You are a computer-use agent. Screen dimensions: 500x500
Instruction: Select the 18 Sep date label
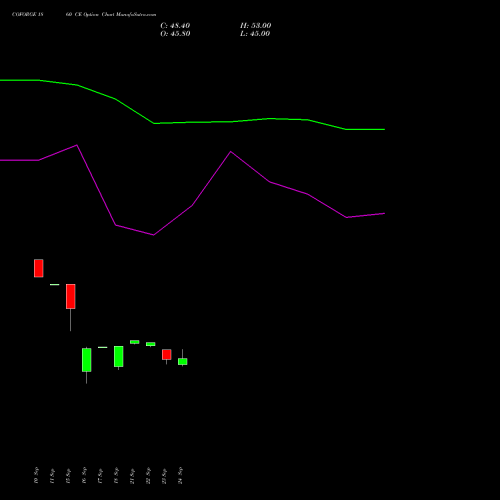coord(116,475)
